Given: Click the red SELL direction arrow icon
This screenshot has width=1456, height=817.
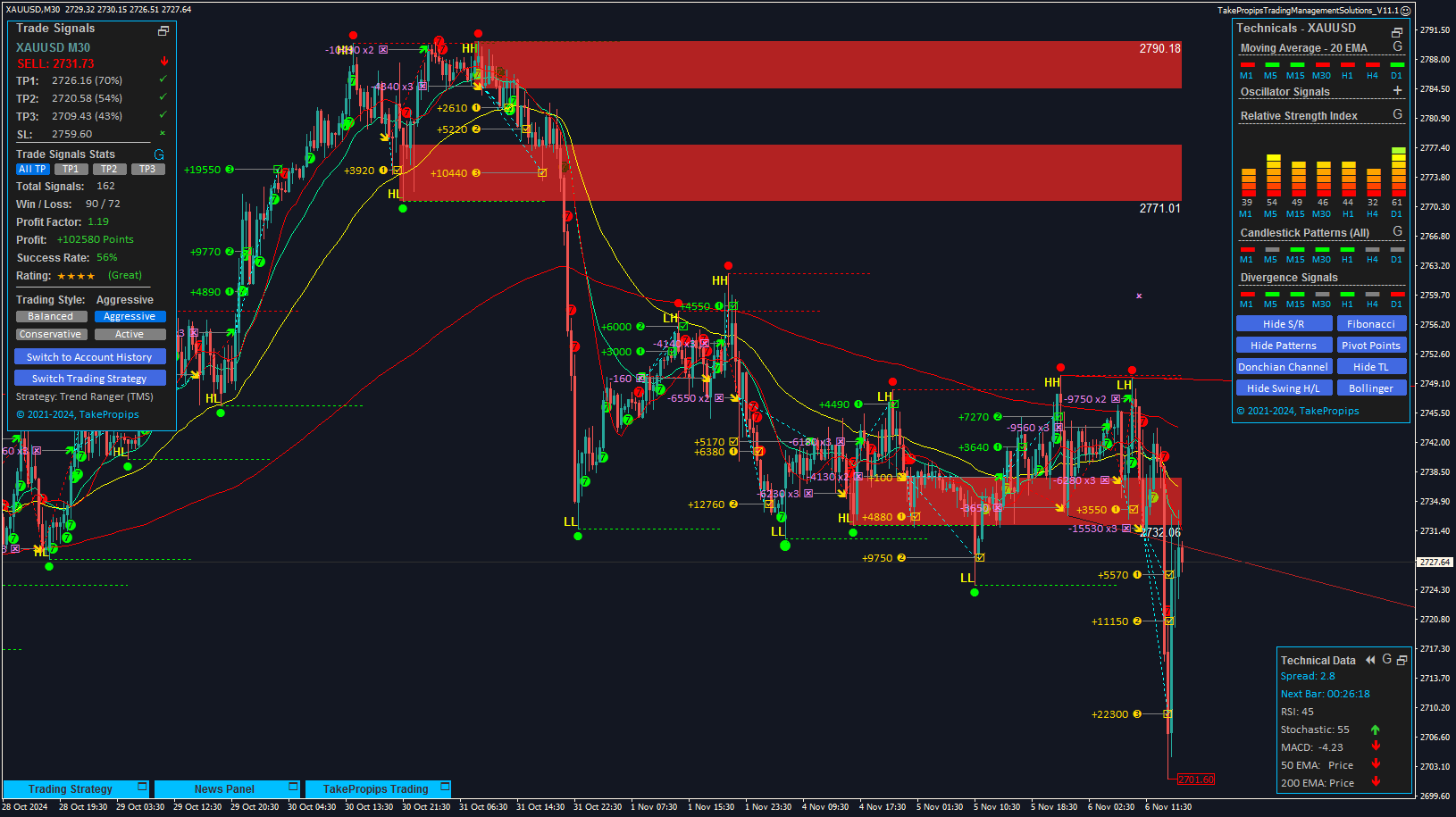Looking at the screenshot, I should point(164,62).
